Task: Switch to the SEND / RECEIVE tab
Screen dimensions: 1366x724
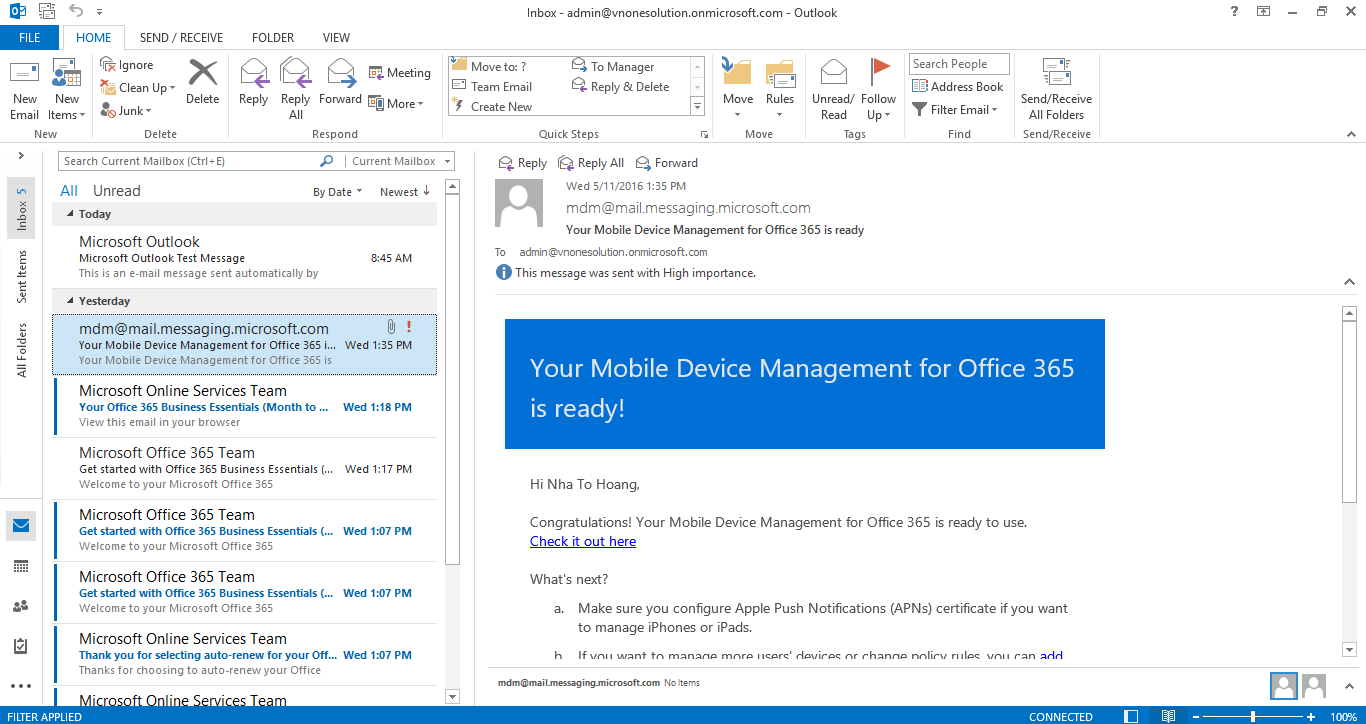Action: [182, 38]
